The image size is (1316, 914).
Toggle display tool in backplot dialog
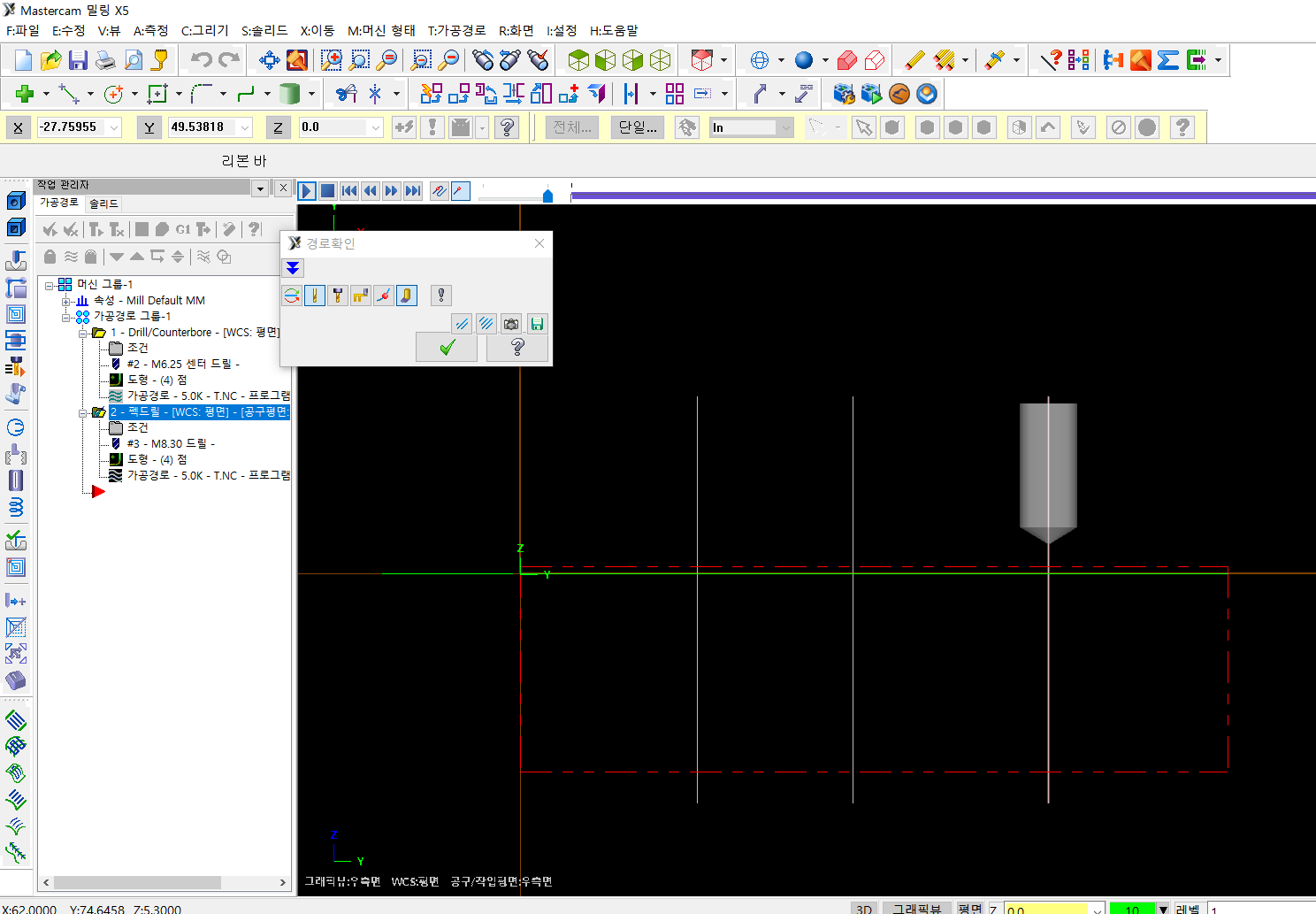pyautogui.click(x=315, y=296)
